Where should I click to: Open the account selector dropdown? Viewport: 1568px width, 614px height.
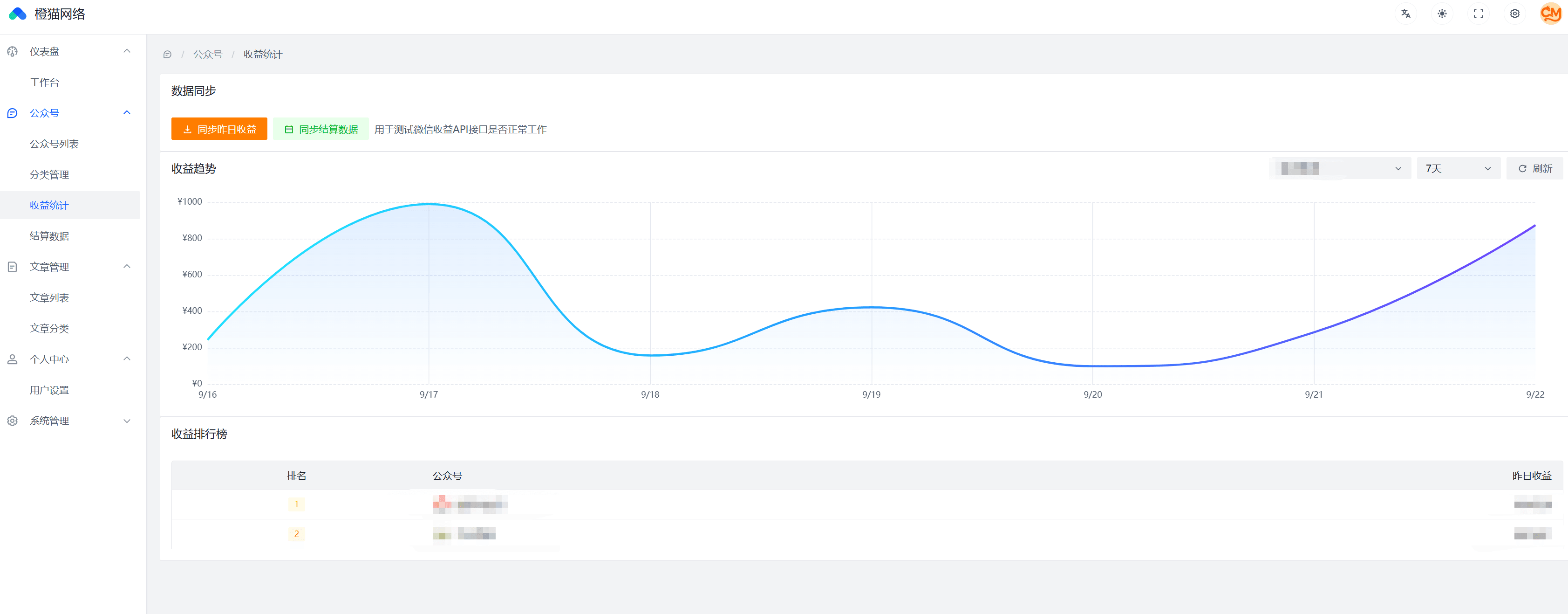pos(1339,169)
